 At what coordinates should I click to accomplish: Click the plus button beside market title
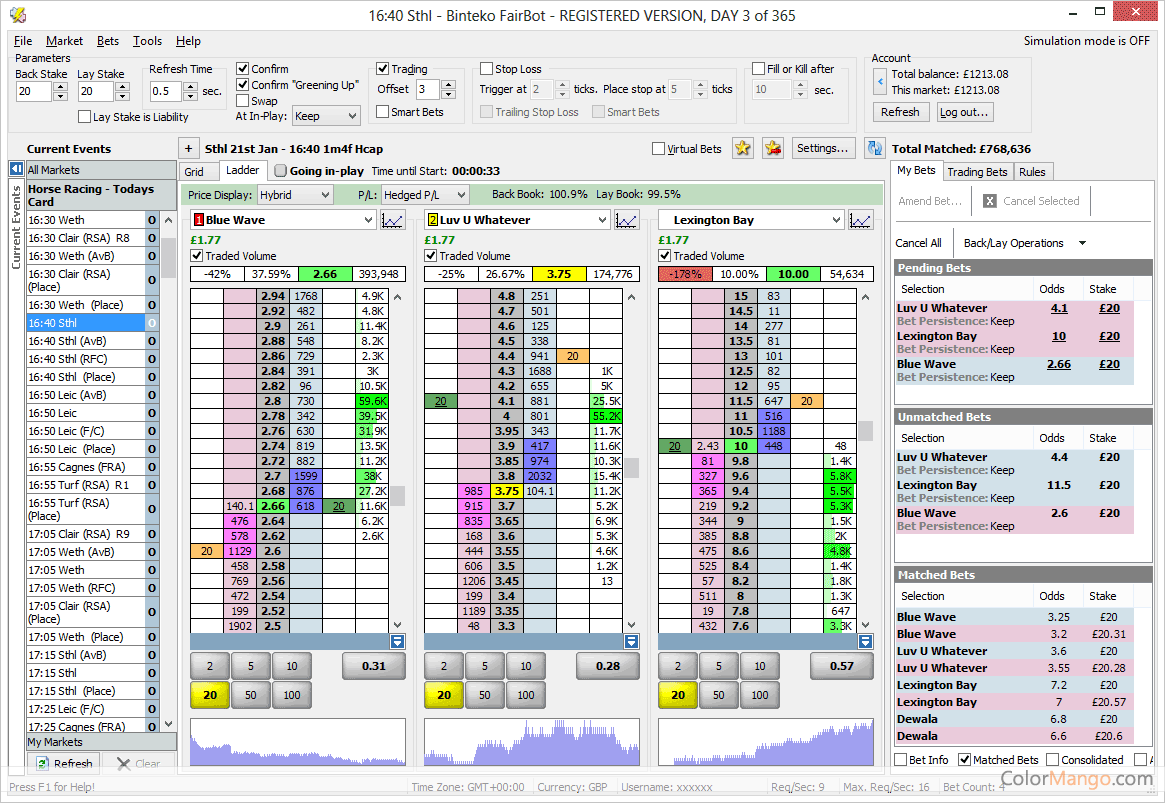[x=189, y=148]
